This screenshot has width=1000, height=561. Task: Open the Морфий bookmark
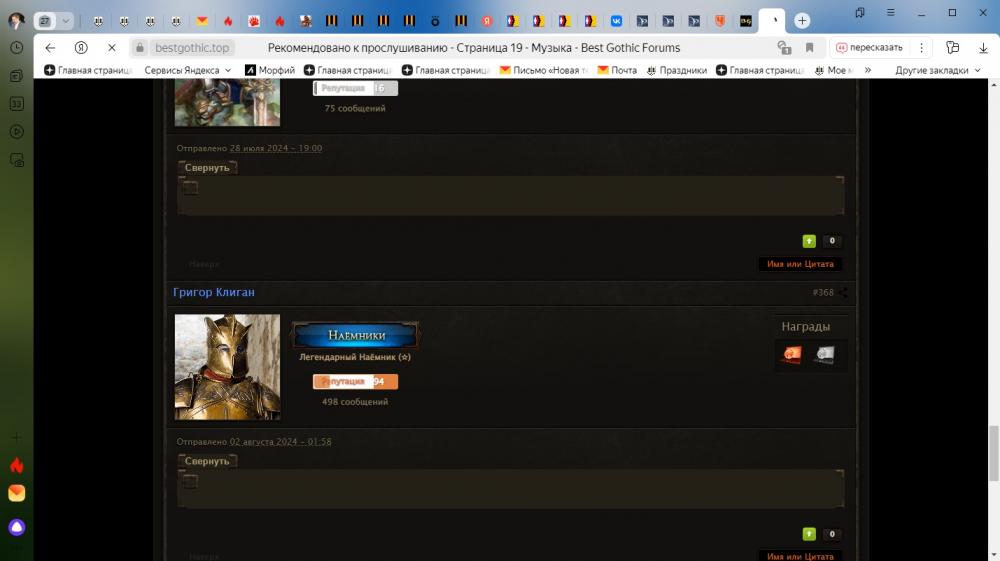pyautogui.click(x=270, y=70)
